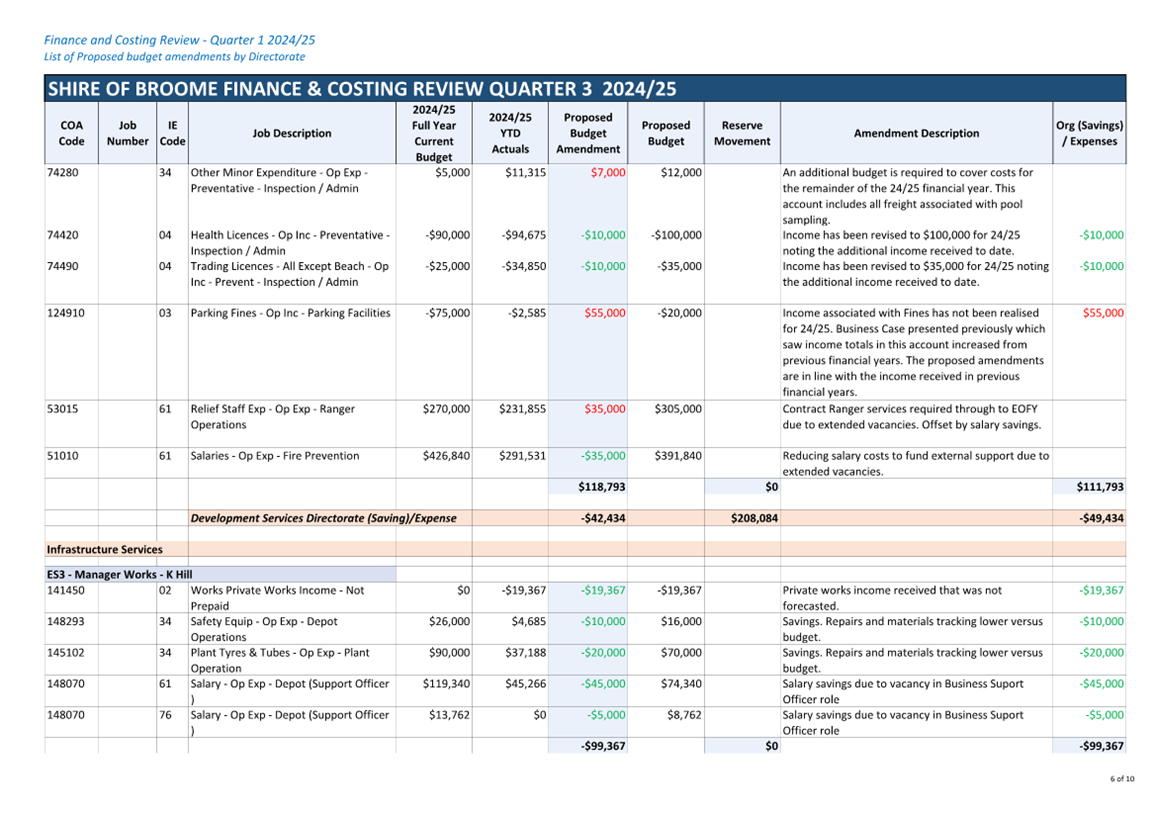Viewport: 1155px width, 817px height.
Task: Click Development Services Directorate (Saving)/Expense row label
Action: [323, 518]
